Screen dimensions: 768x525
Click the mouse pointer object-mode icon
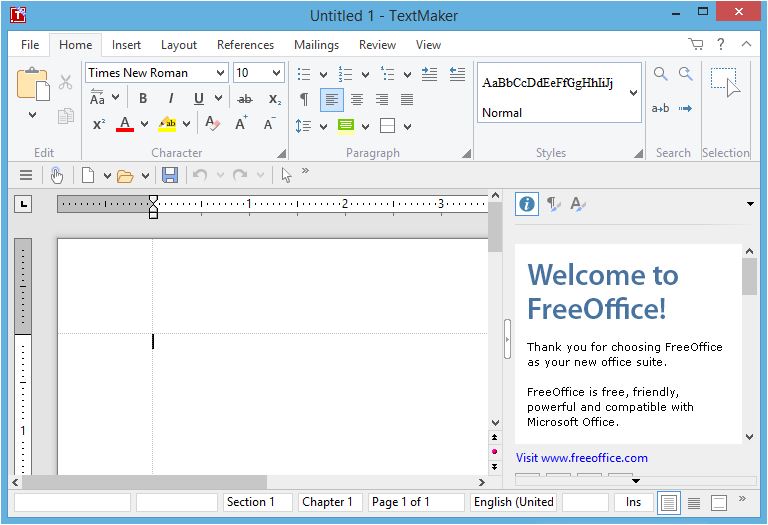[x=287, y=175]
